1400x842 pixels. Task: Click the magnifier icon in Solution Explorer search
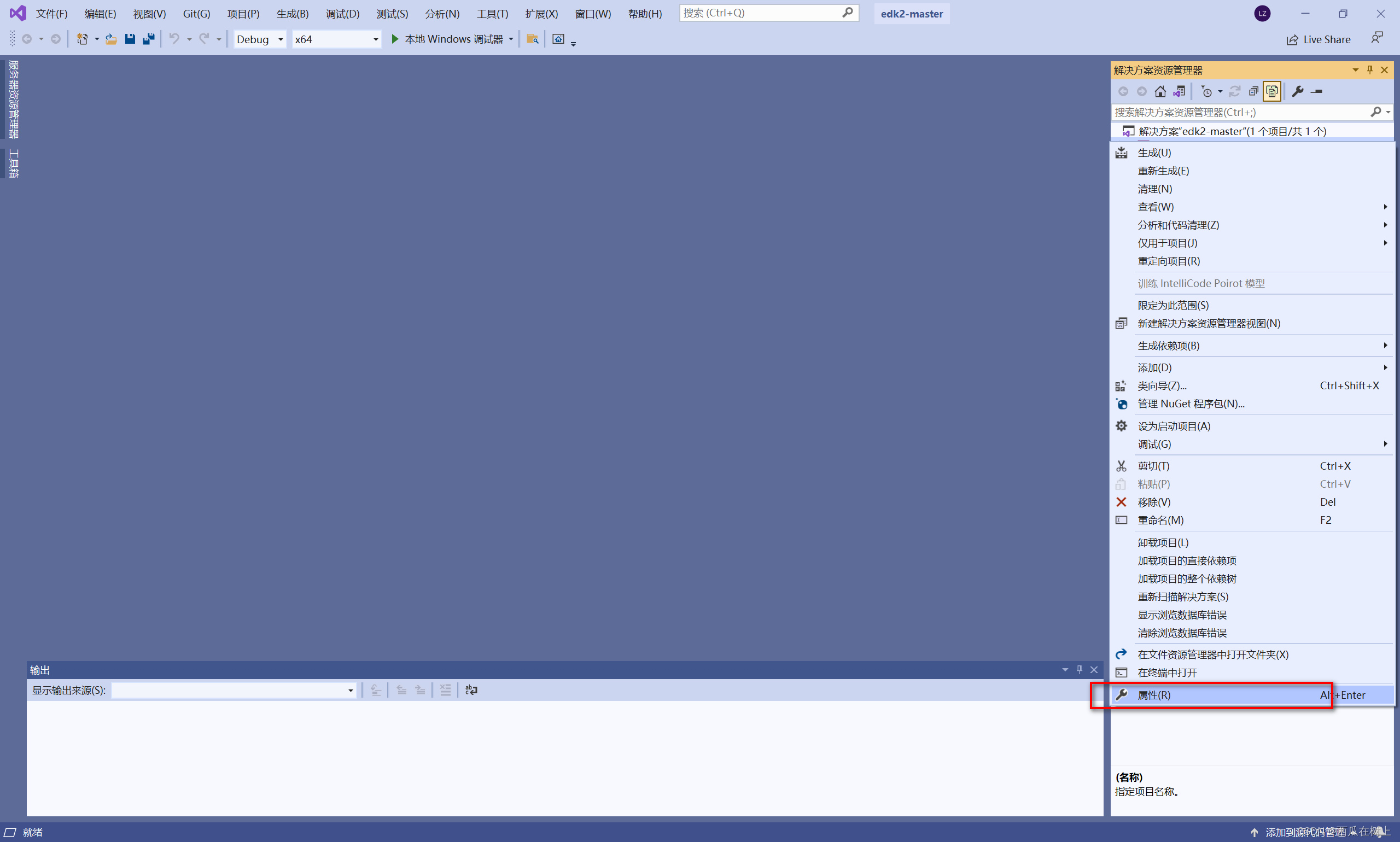1375,112
